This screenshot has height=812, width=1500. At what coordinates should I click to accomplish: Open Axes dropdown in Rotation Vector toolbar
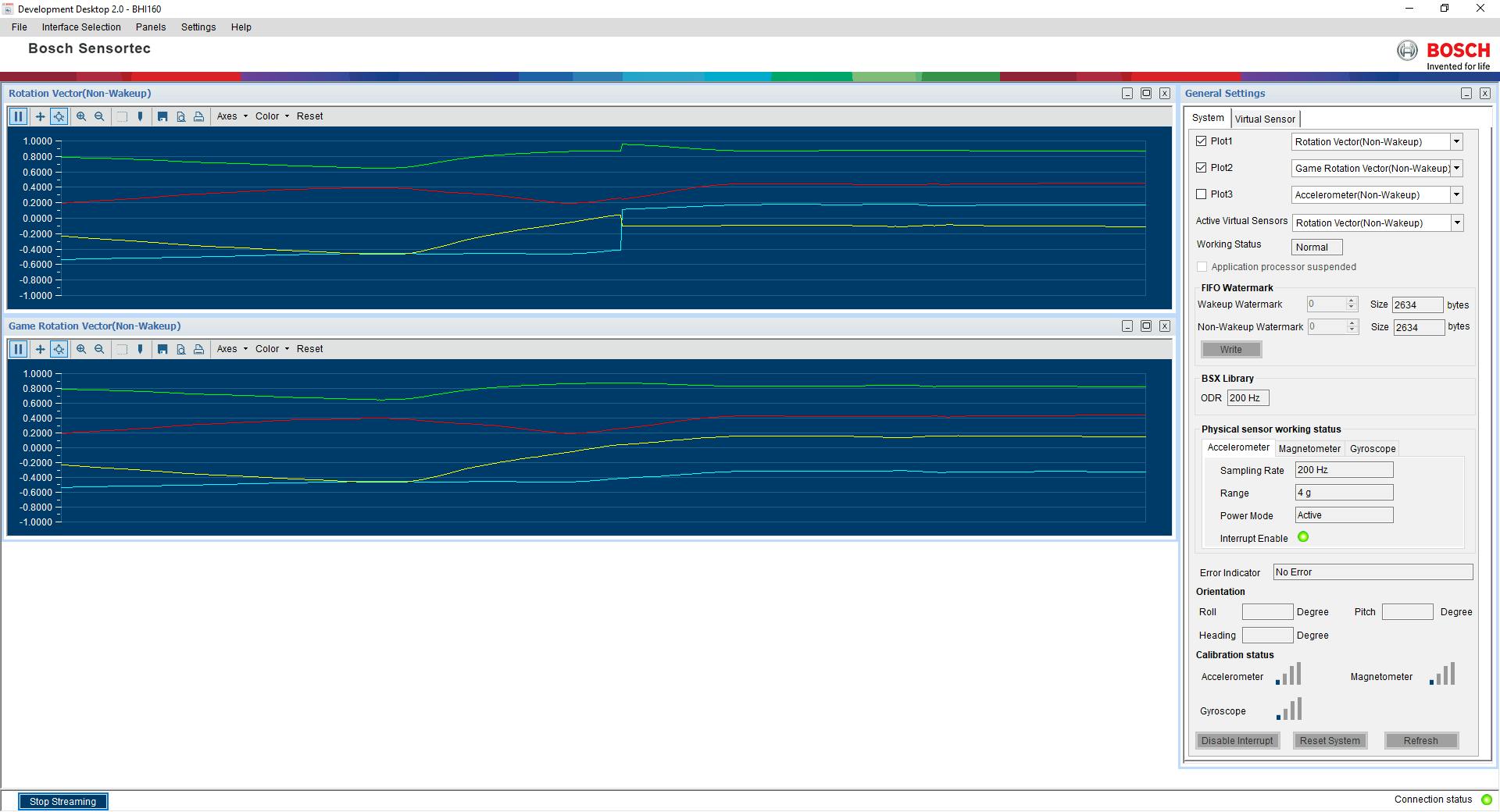tap(232, 116)
